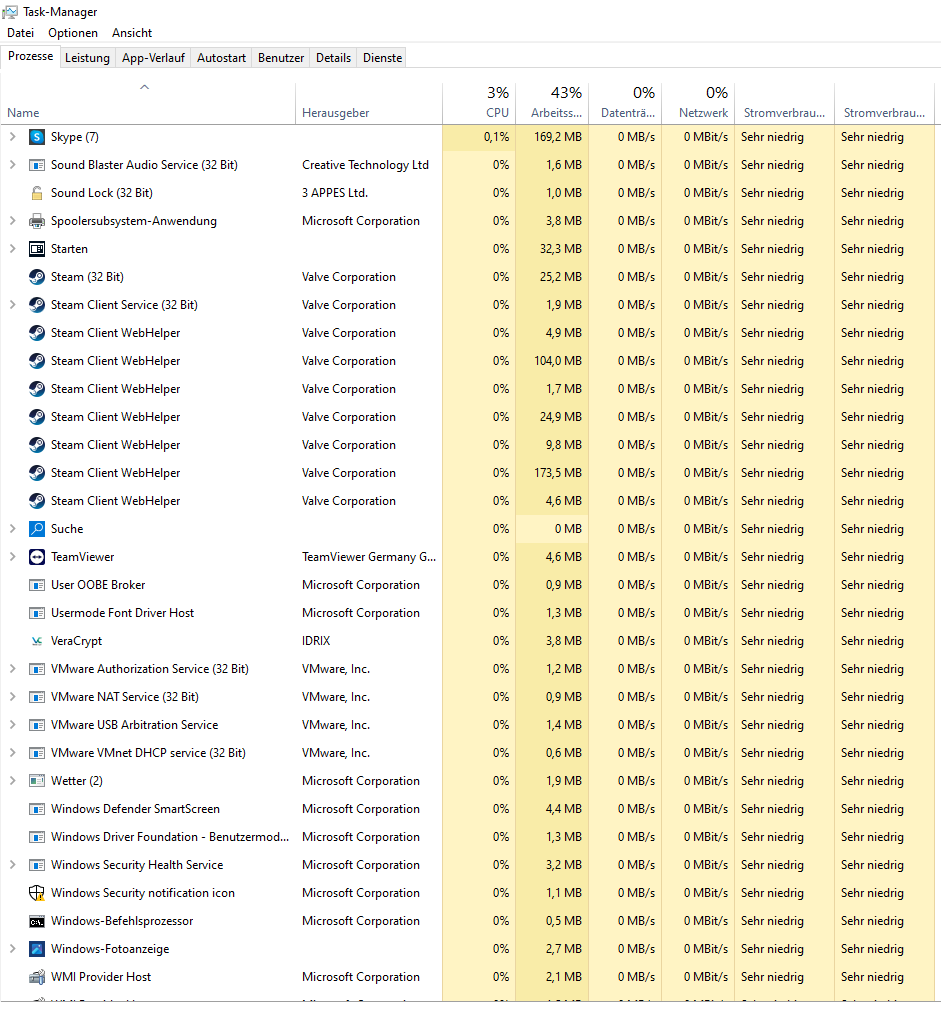Viewport: 941px width, 1012px height.
Task: Click the Wetter process icon
Action: point(37,781)
